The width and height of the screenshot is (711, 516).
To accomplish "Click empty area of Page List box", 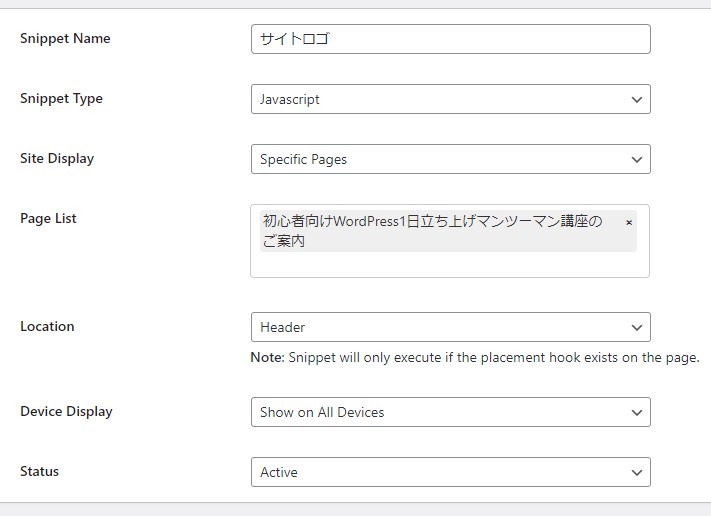I will coord(450,264).
